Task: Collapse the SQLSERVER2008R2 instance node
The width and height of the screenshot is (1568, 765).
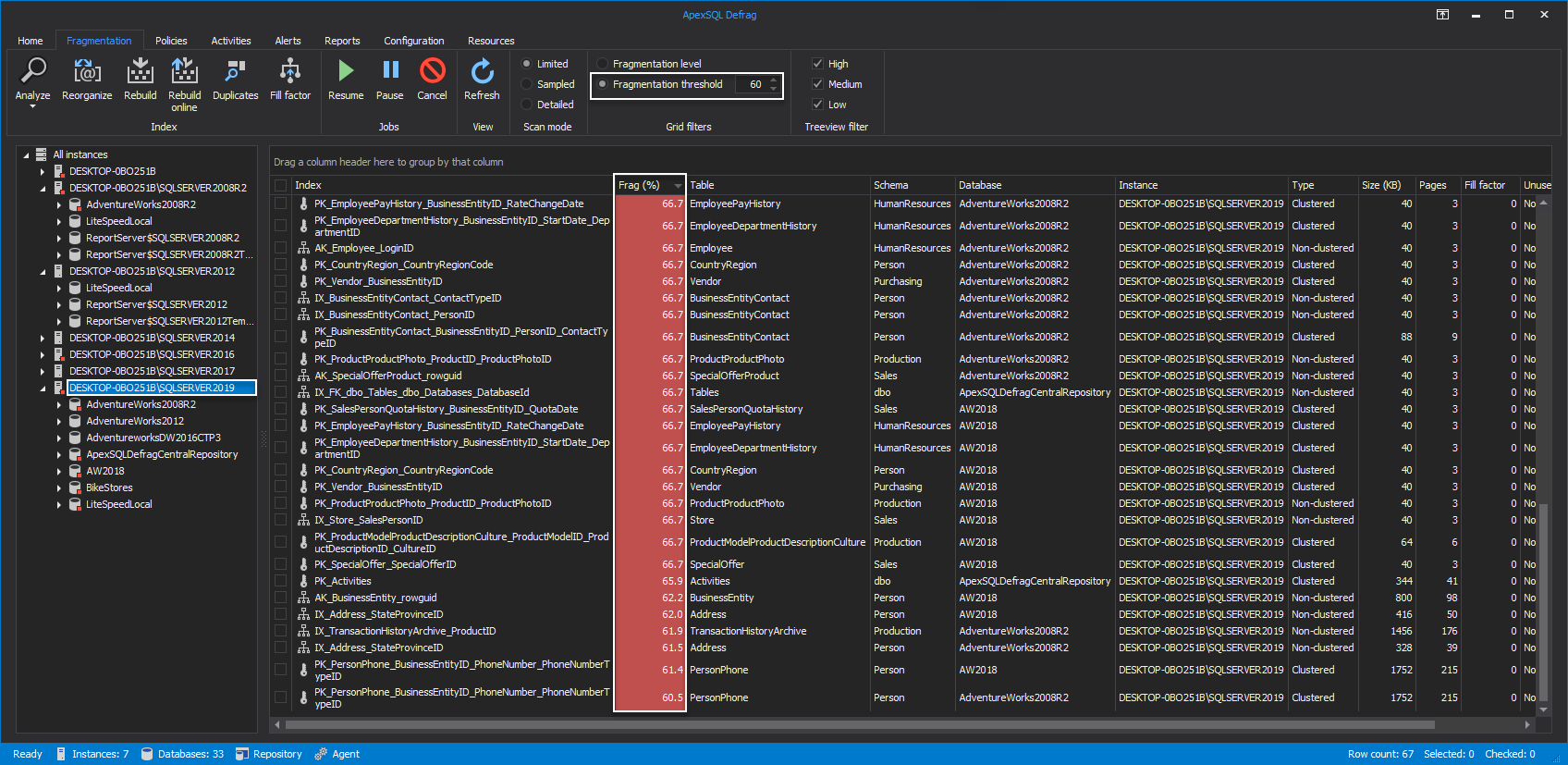Action: [x=43, y=189]
